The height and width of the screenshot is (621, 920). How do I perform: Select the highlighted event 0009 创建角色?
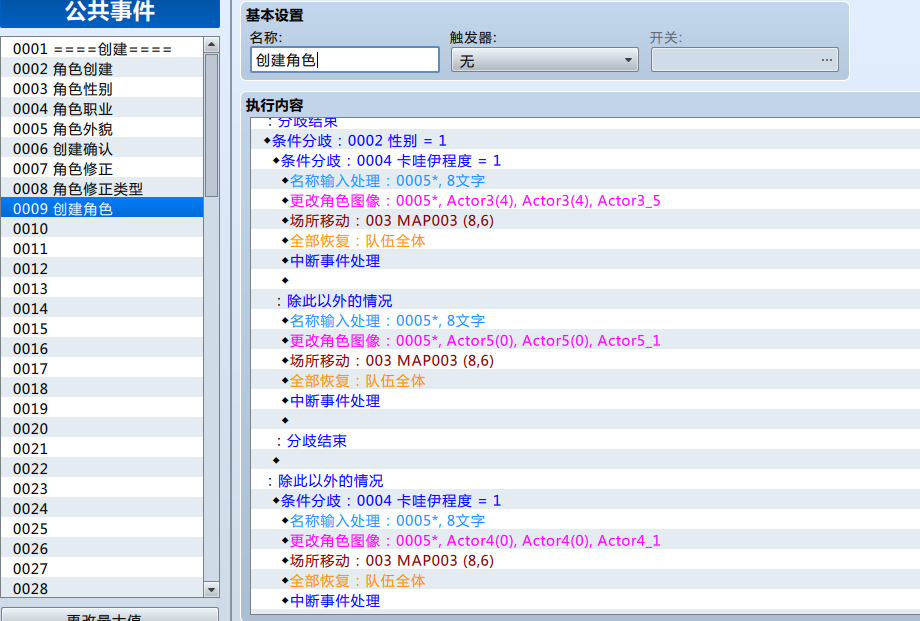pyautogui.click(x=102, y=208)
